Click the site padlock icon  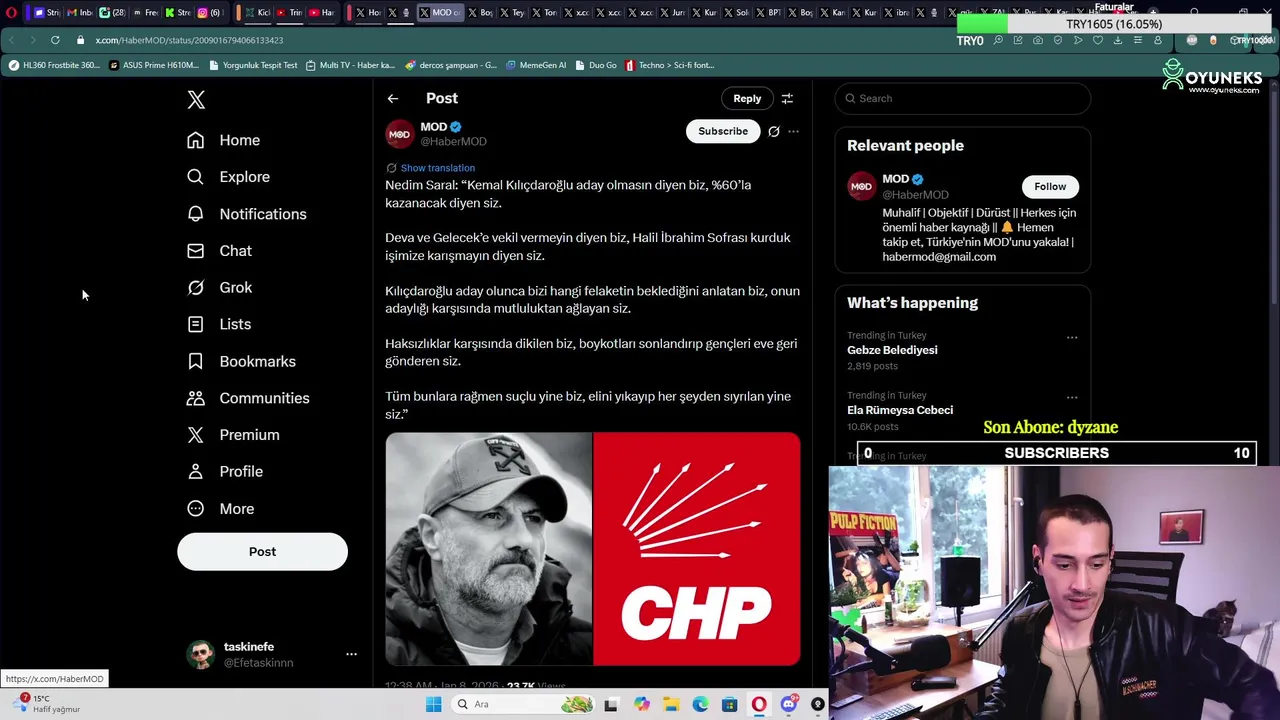(x=81, y=40)
